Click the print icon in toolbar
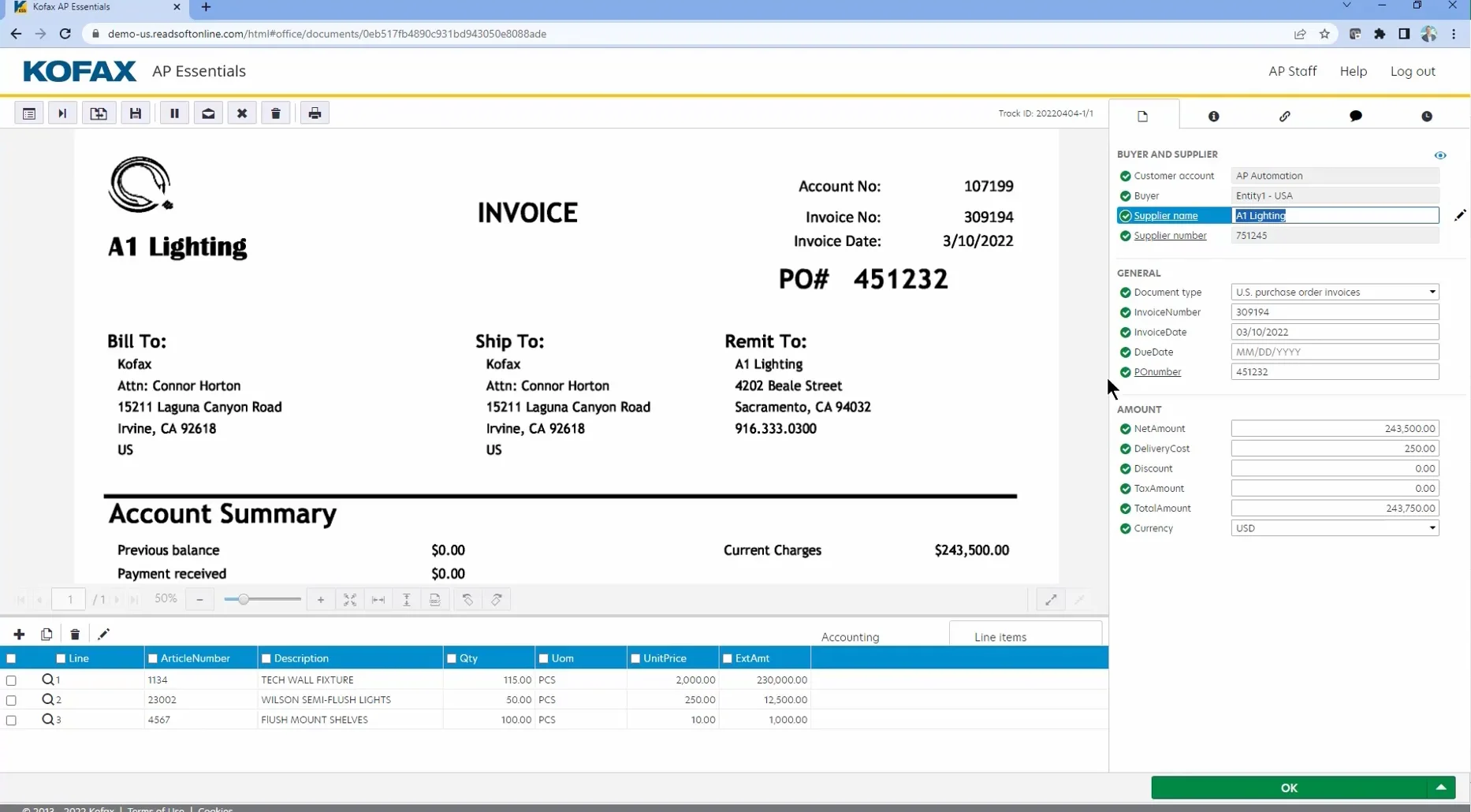The height and width of the screenshot is (812, 1471). pyautogui.click(x=315, y=114)
